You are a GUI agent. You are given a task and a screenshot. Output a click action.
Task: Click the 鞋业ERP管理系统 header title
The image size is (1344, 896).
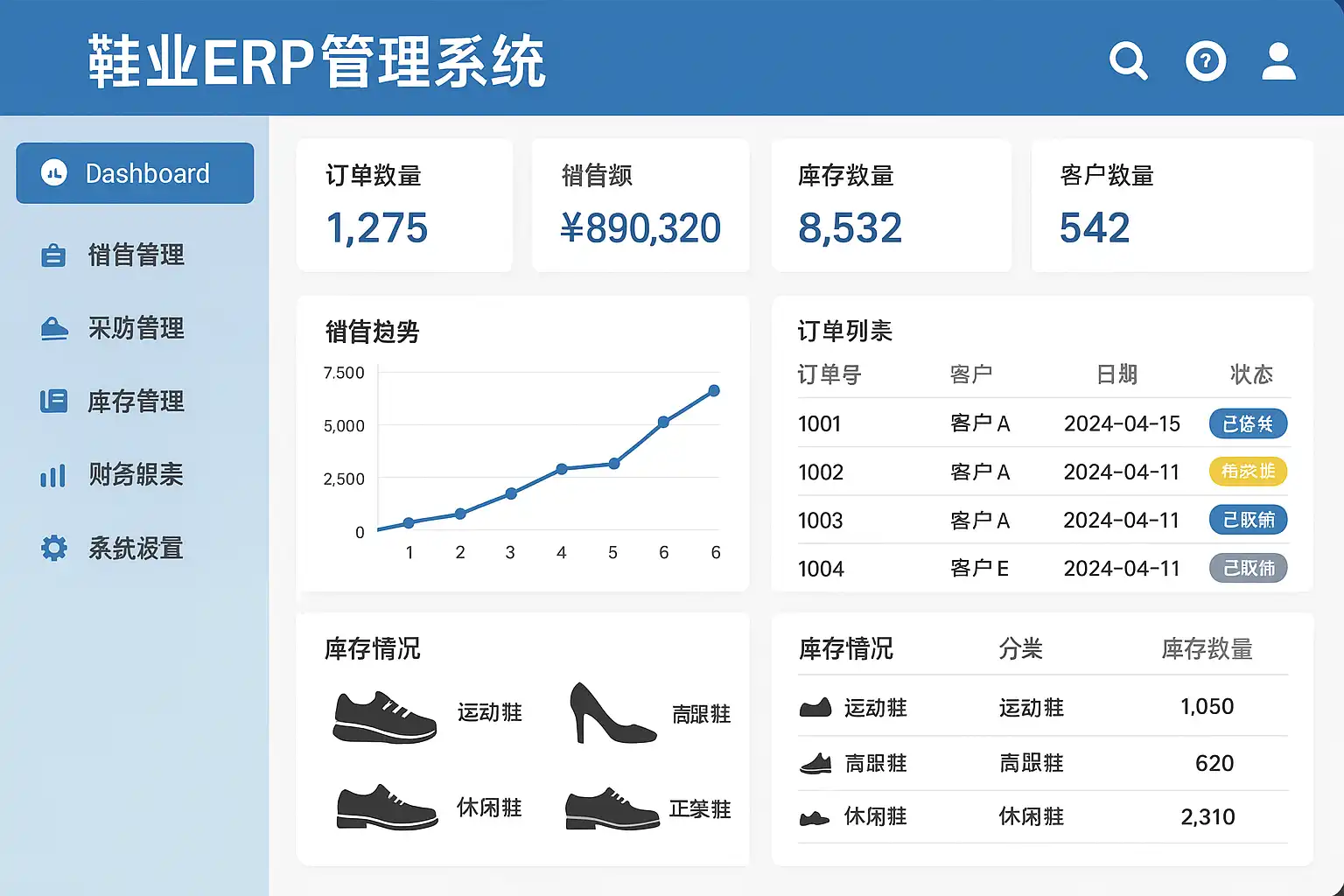coord(317,62)
